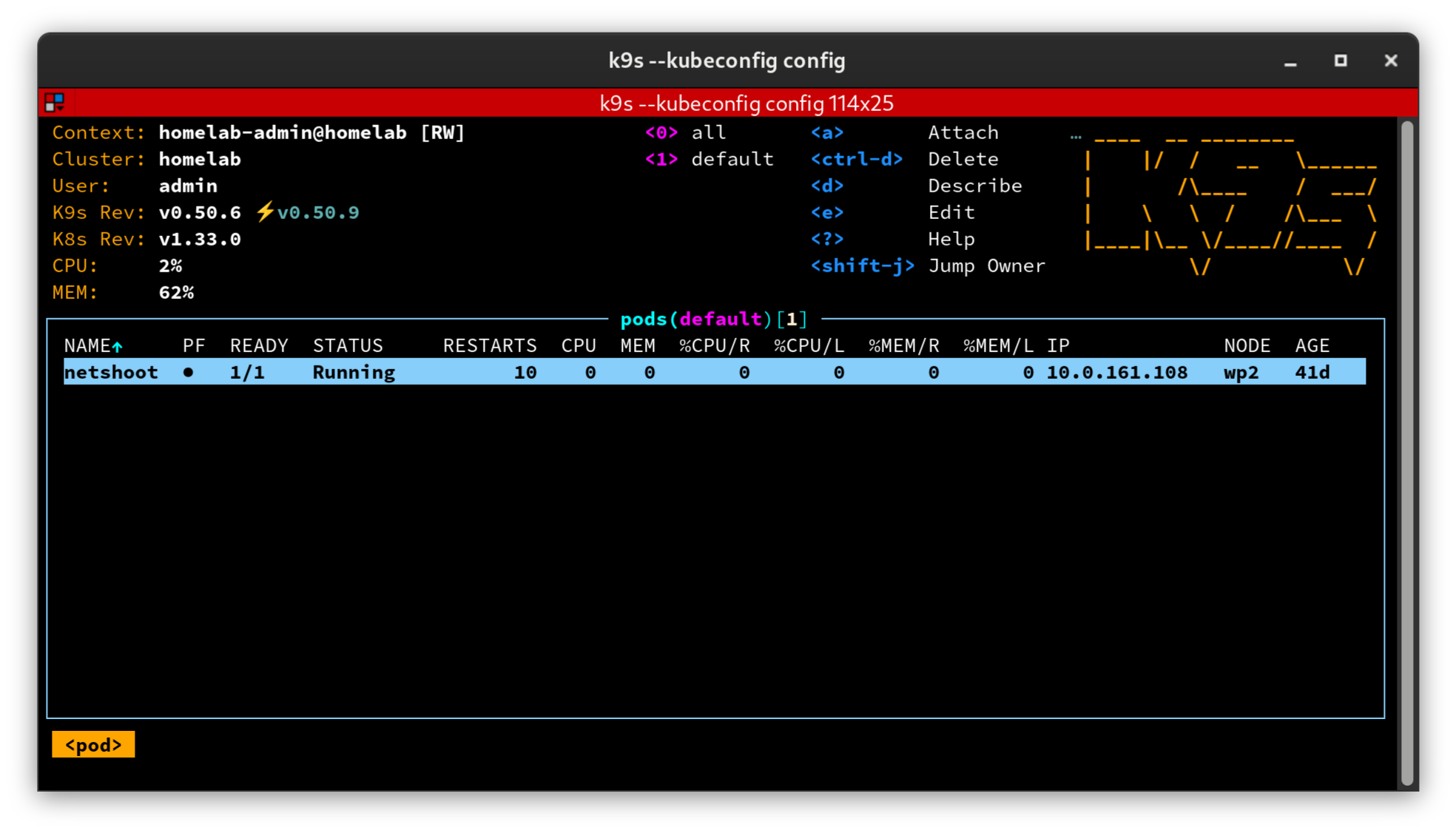This screenshot has height=833, width=1456.
Task: Click the window title k9s --kubeconfig config
Action: (727, 61)
